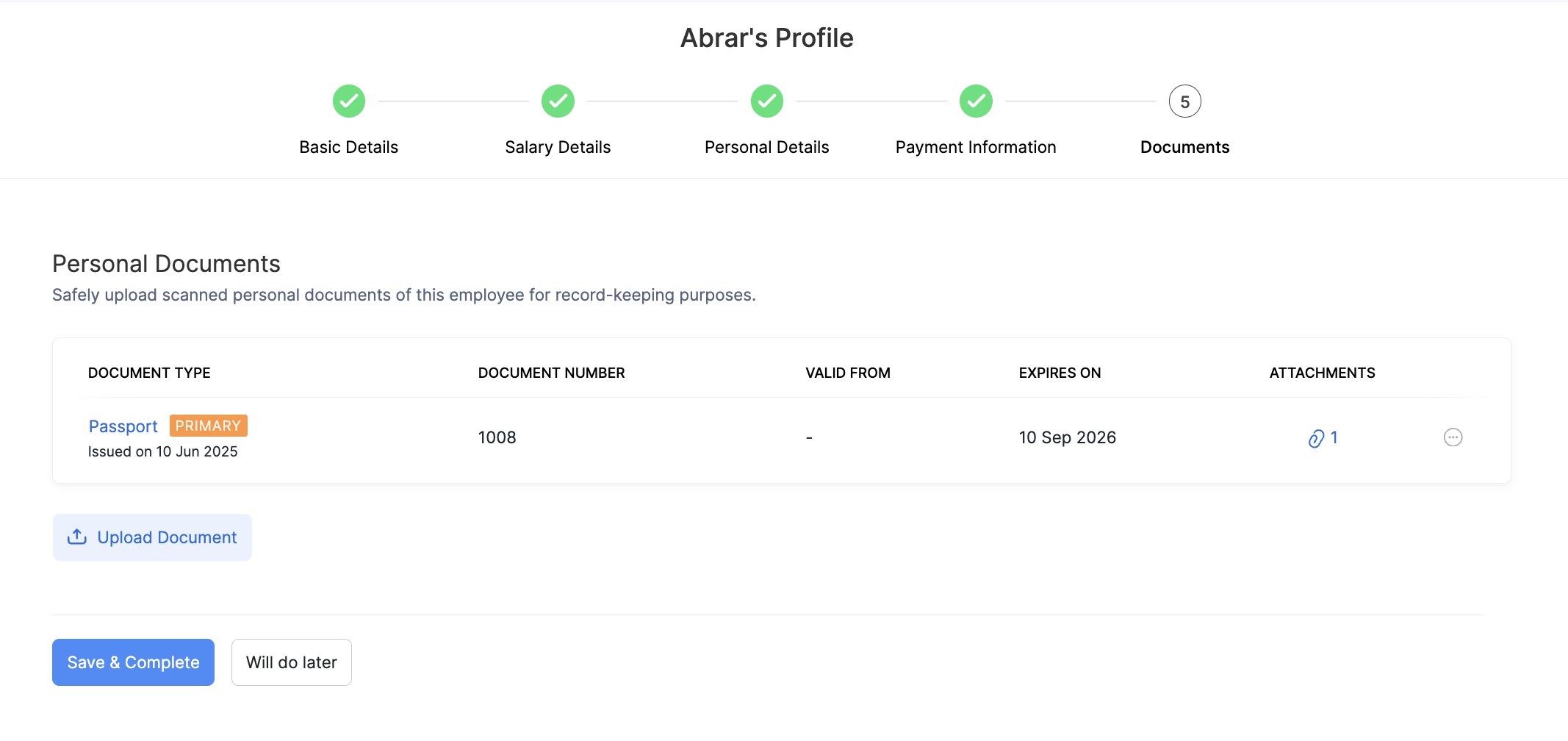Screen dimensions: 1568x741
Task: Click the document number 1008
Action: pos(497,437)
